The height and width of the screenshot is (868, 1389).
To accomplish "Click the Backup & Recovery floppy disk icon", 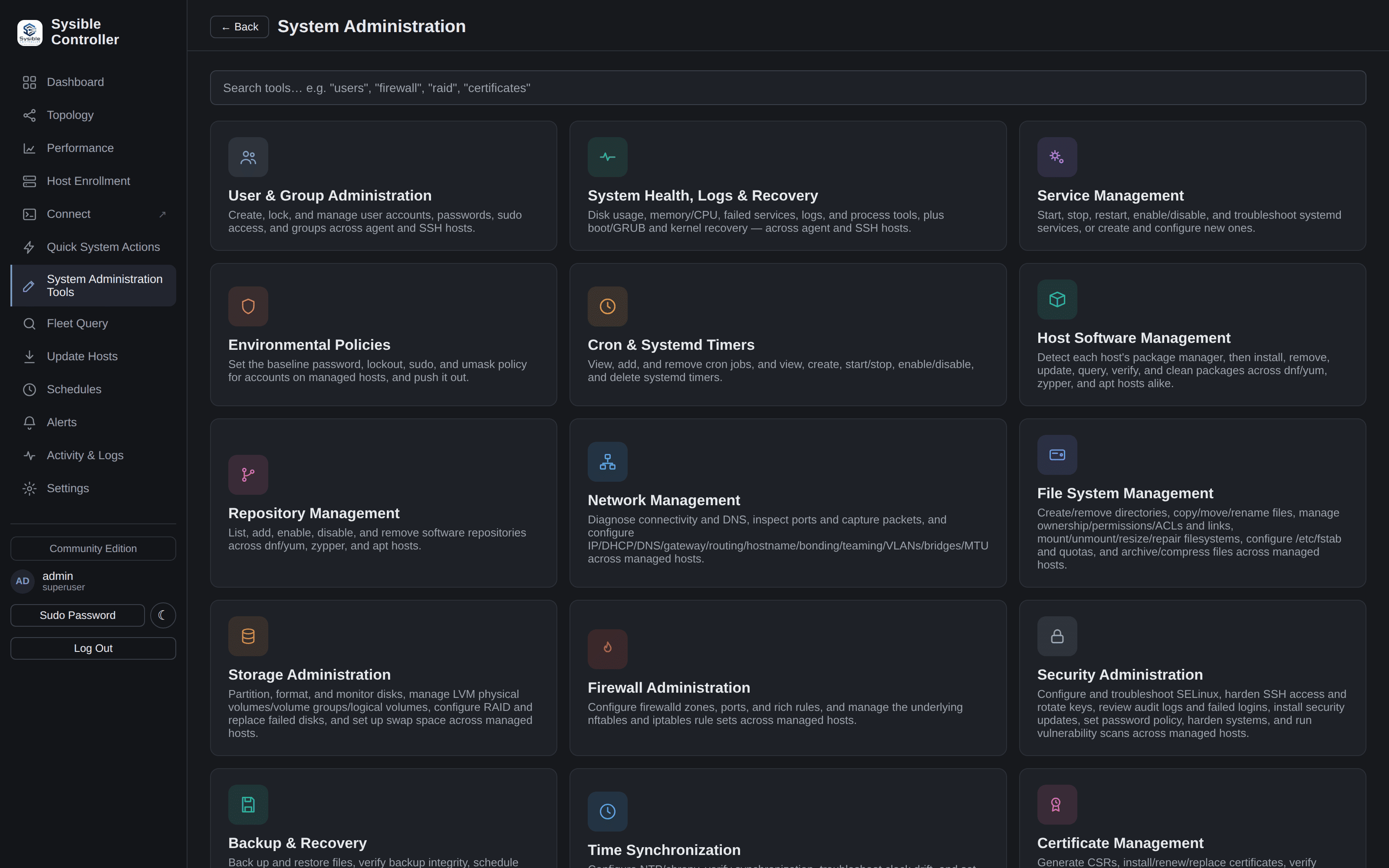I will tap(248, 805).
